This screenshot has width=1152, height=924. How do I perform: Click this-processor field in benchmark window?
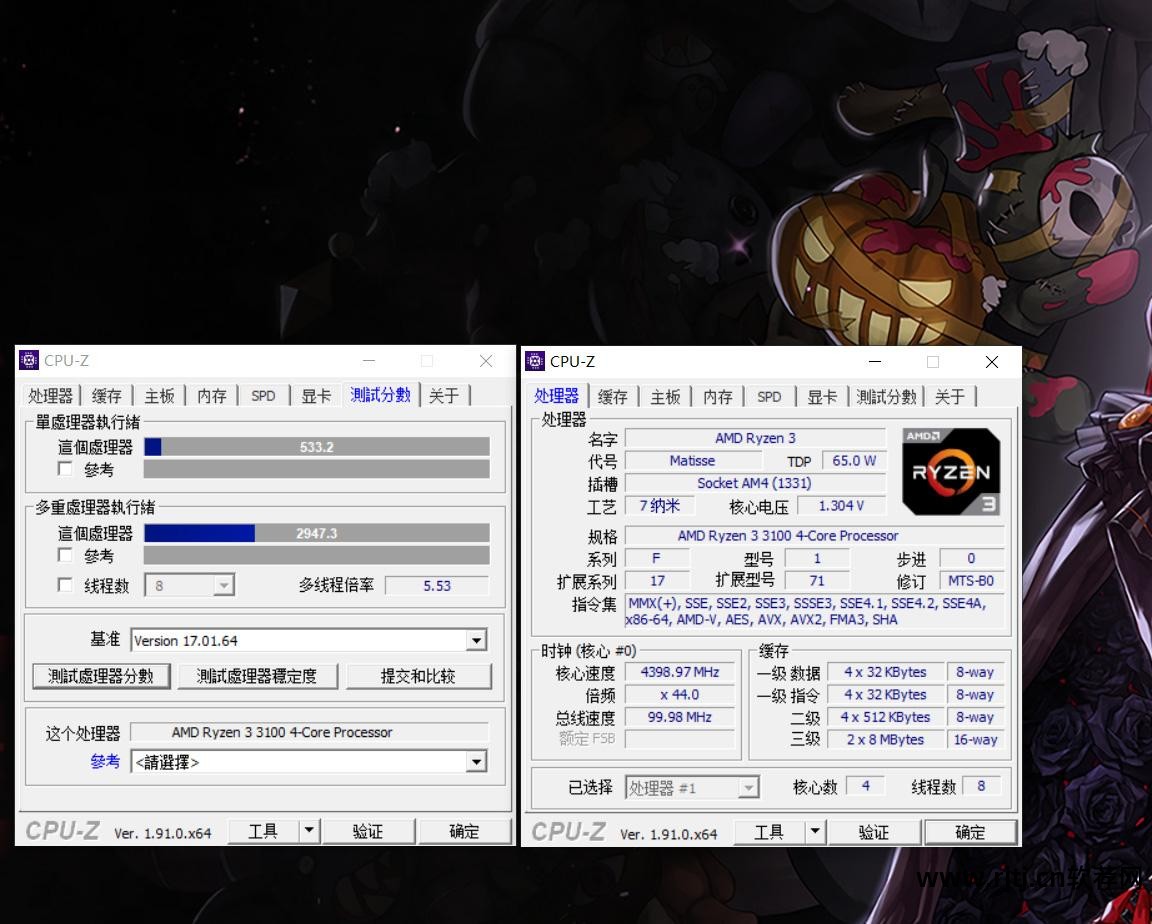pyautogui.click(x=309, y=732)
